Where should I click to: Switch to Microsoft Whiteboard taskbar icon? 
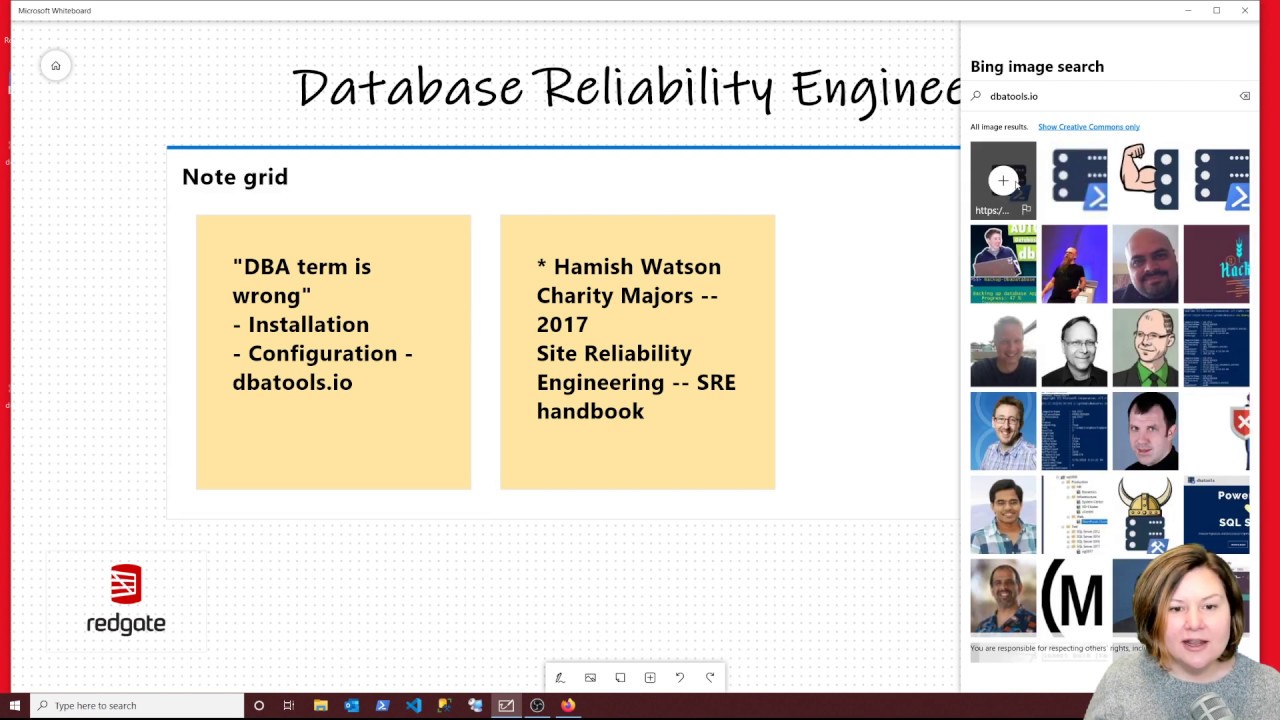coord(506,705)
